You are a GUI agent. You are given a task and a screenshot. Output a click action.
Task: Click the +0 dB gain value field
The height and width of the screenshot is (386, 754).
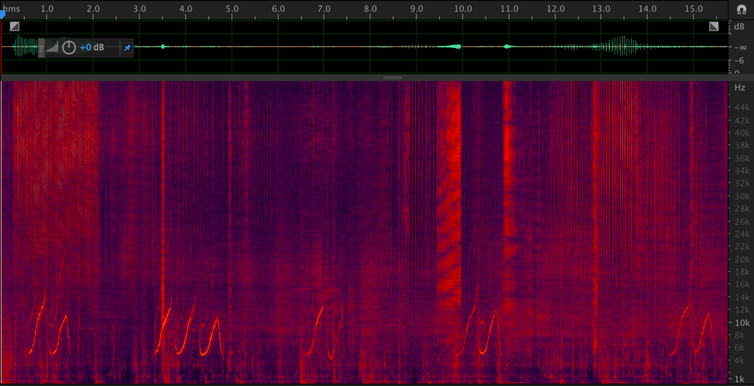(91, 48)
